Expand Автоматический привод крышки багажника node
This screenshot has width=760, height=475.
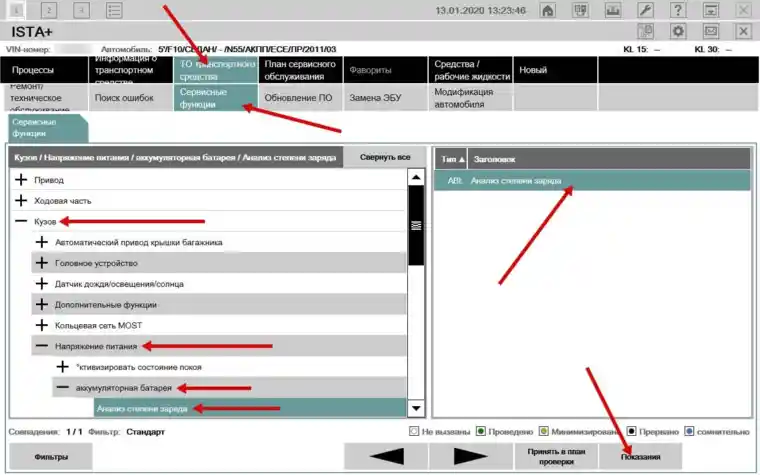pyautogui.click(x=42, y=242)
